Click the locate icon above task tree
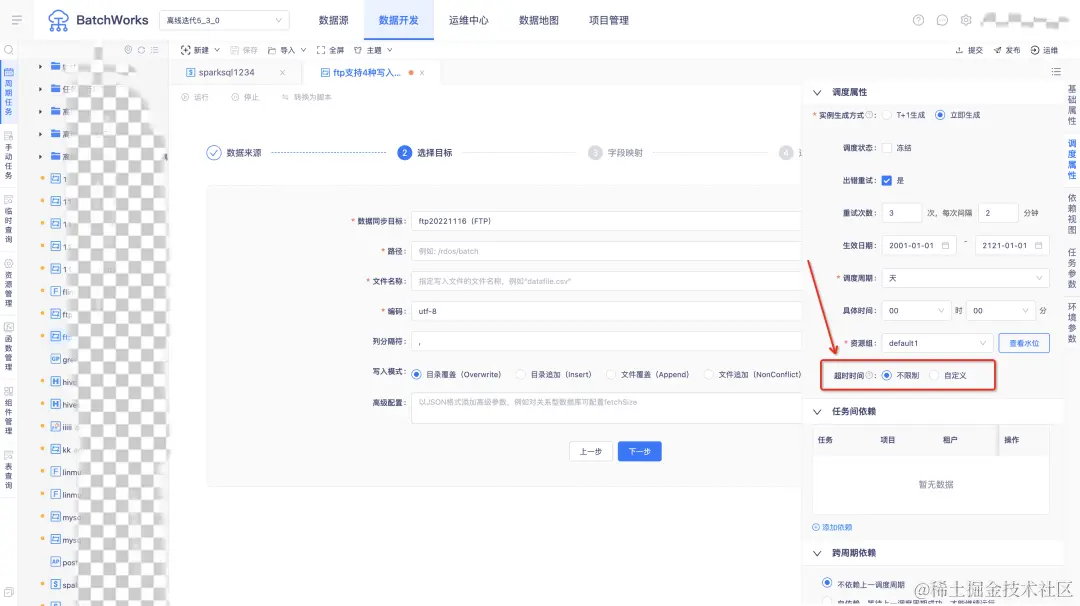 click(128, 50)
